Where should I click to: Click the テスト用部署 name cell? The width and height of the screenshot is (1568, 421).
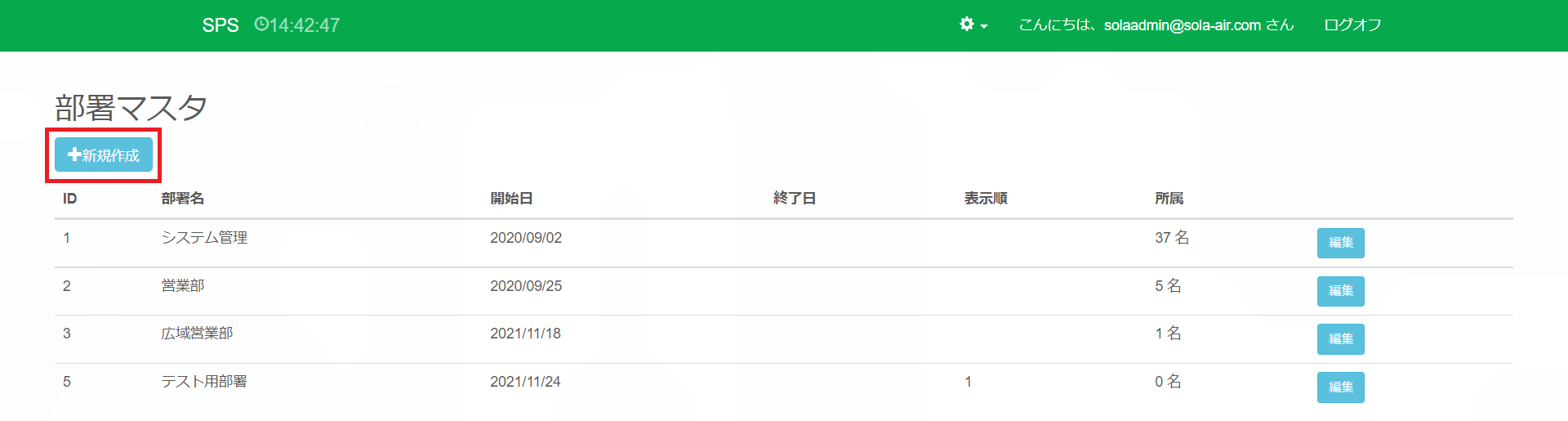click(204, 382)
